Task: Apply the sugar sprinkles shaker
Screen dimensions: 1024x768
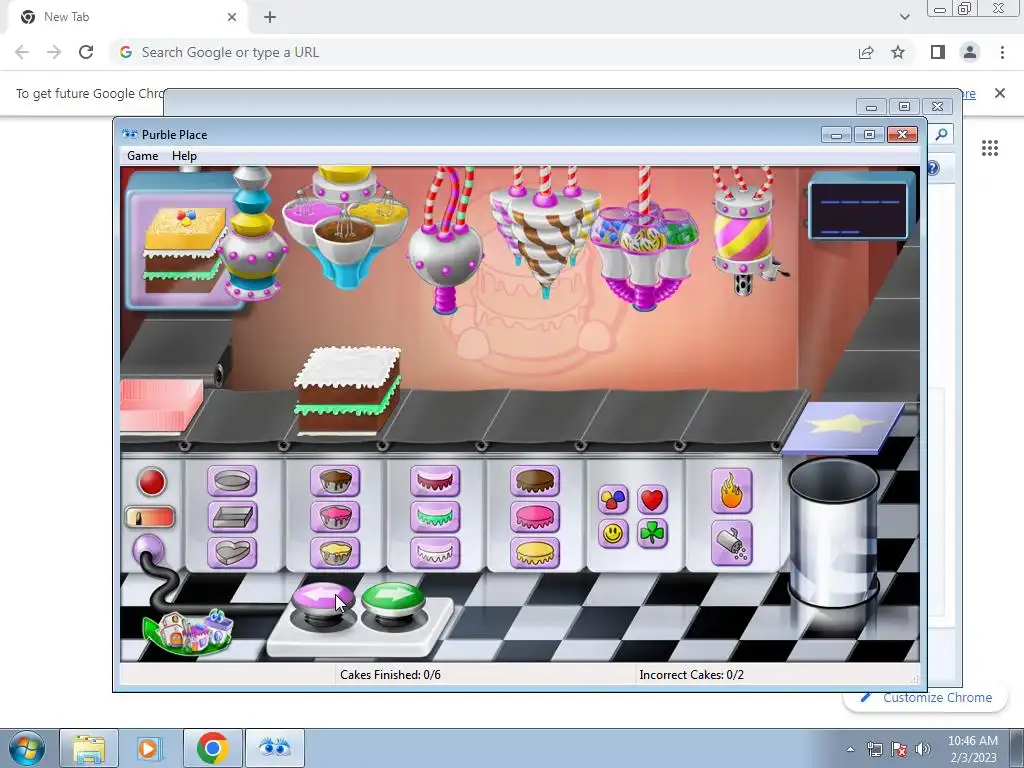Action: (x=731, y=543)
